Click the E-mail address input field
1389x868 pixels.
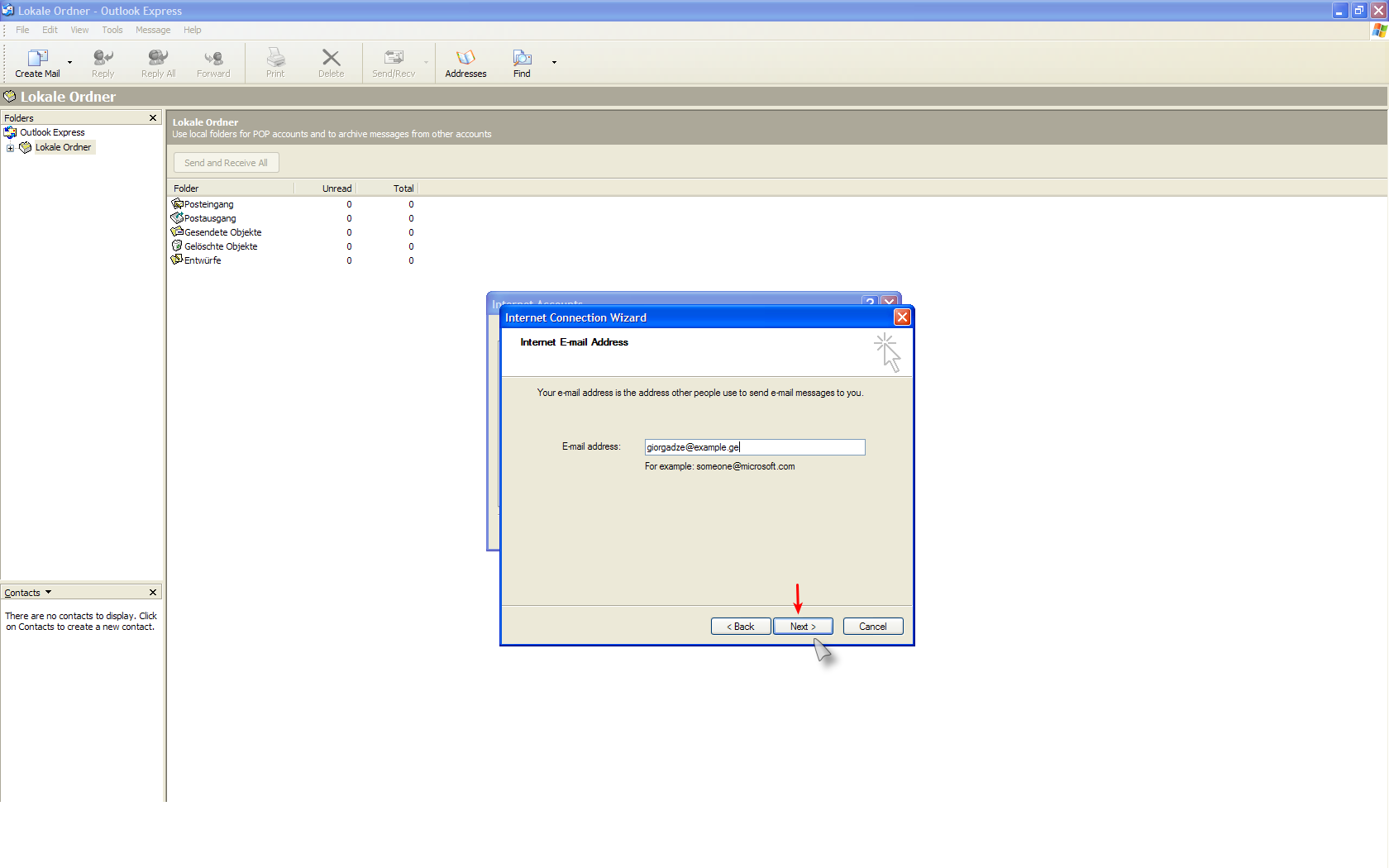[754, 447]
